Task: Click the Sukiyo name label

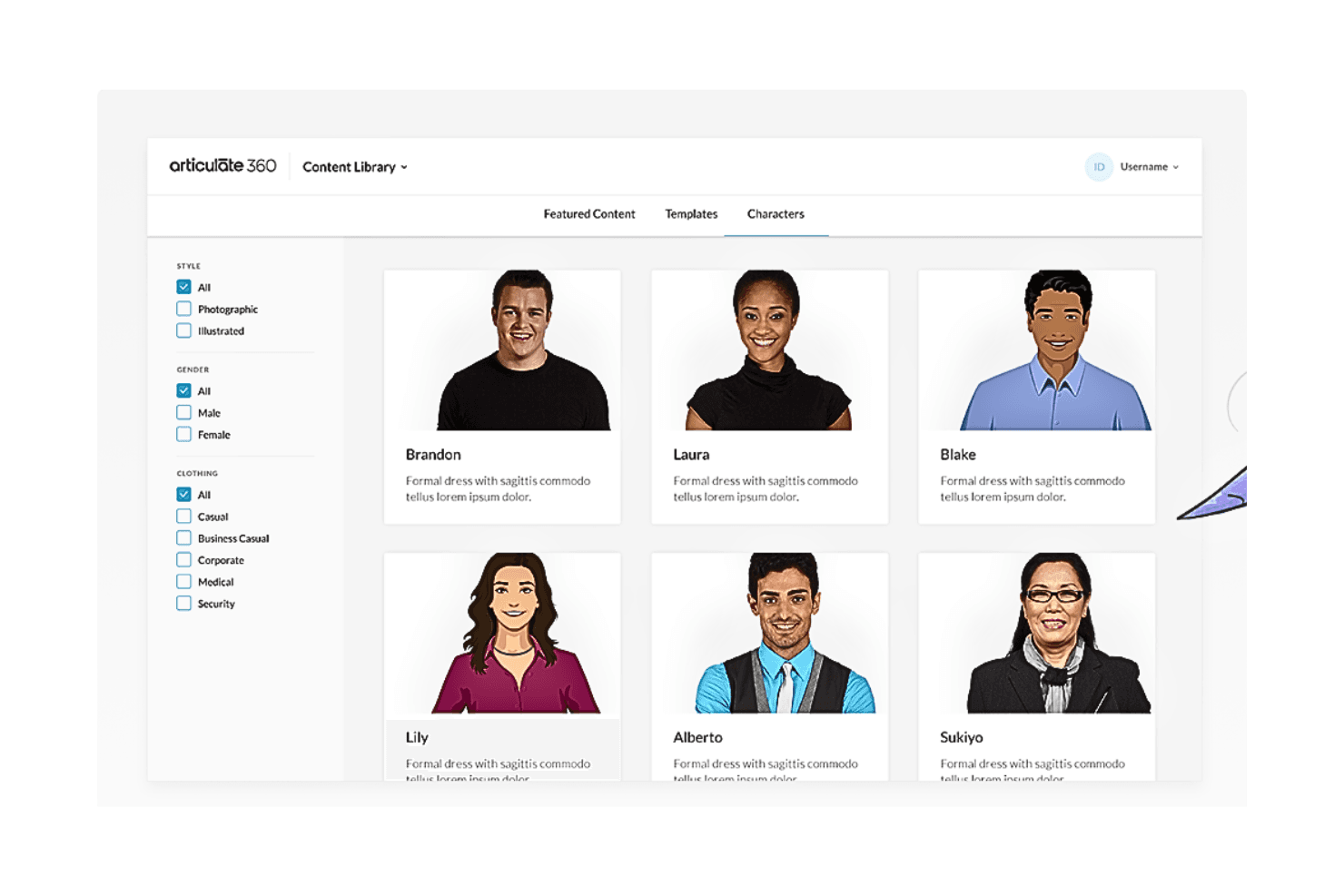Action: (962, 738)
